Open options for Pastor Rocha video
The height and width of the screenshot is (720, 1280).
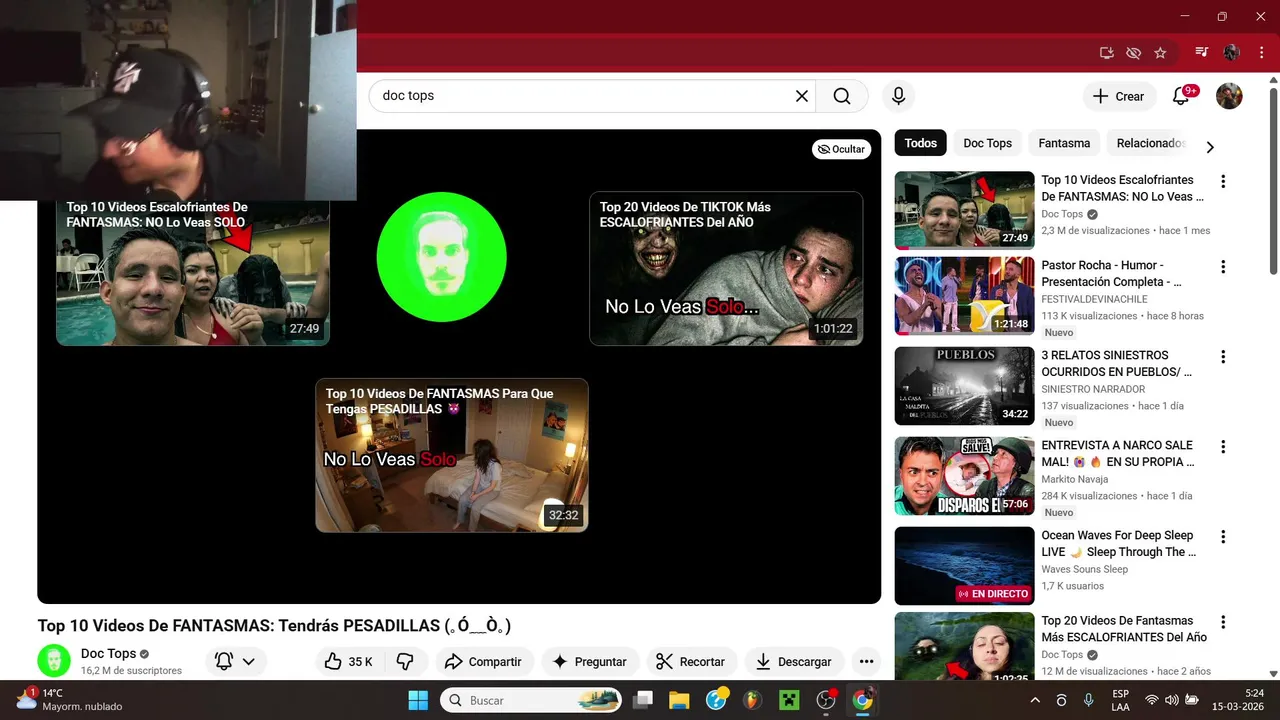(1222, 267)
